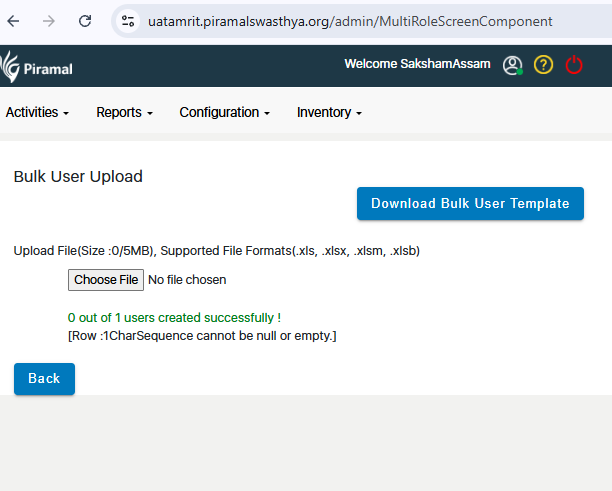
Task: Click the Welcome SakshamAssam text
Action: click(x=417, y=64)
